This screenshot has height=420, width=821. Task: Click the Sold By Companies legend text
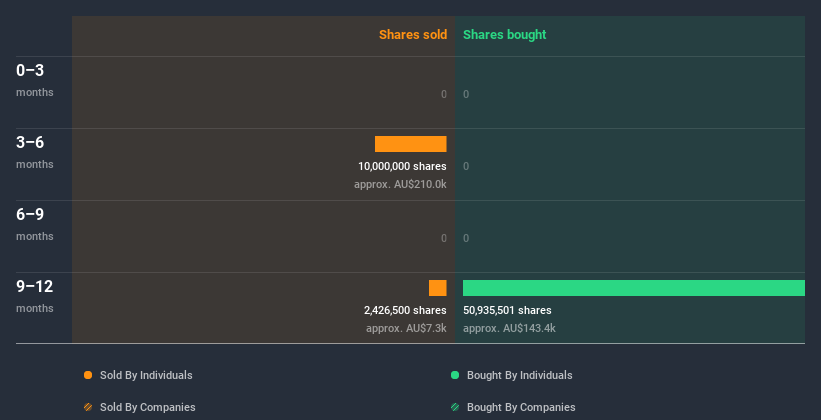click(148, 407)
